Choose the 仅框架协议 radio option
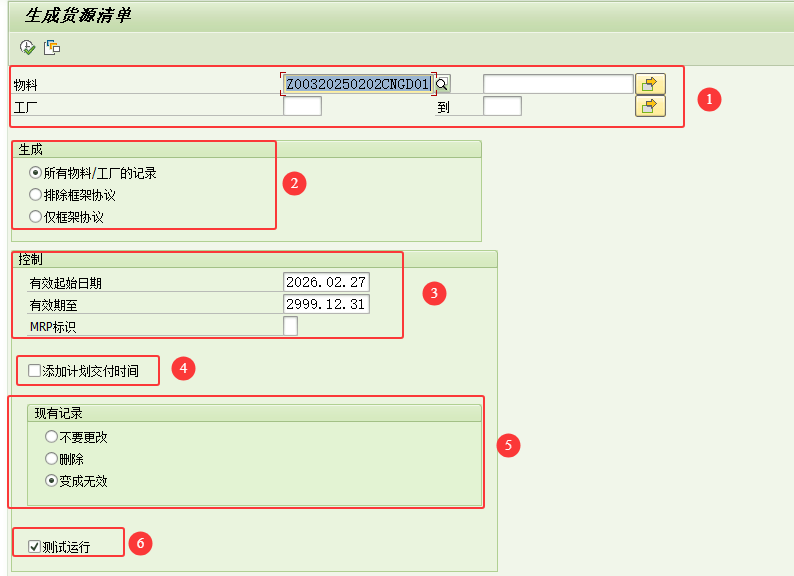Screen dimensions: 794x576 point(36,217)
